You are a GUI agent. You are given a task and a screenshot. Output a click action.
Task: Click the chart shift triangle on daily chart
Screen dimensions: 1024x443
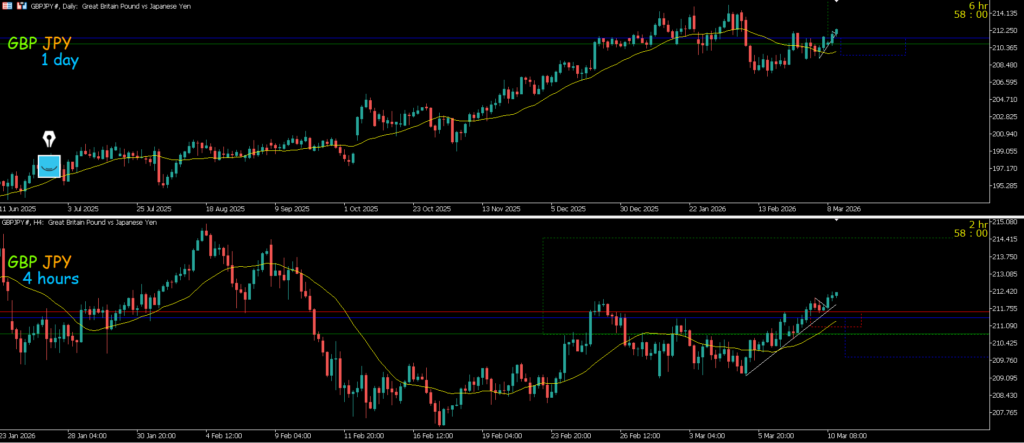(836, 2)
